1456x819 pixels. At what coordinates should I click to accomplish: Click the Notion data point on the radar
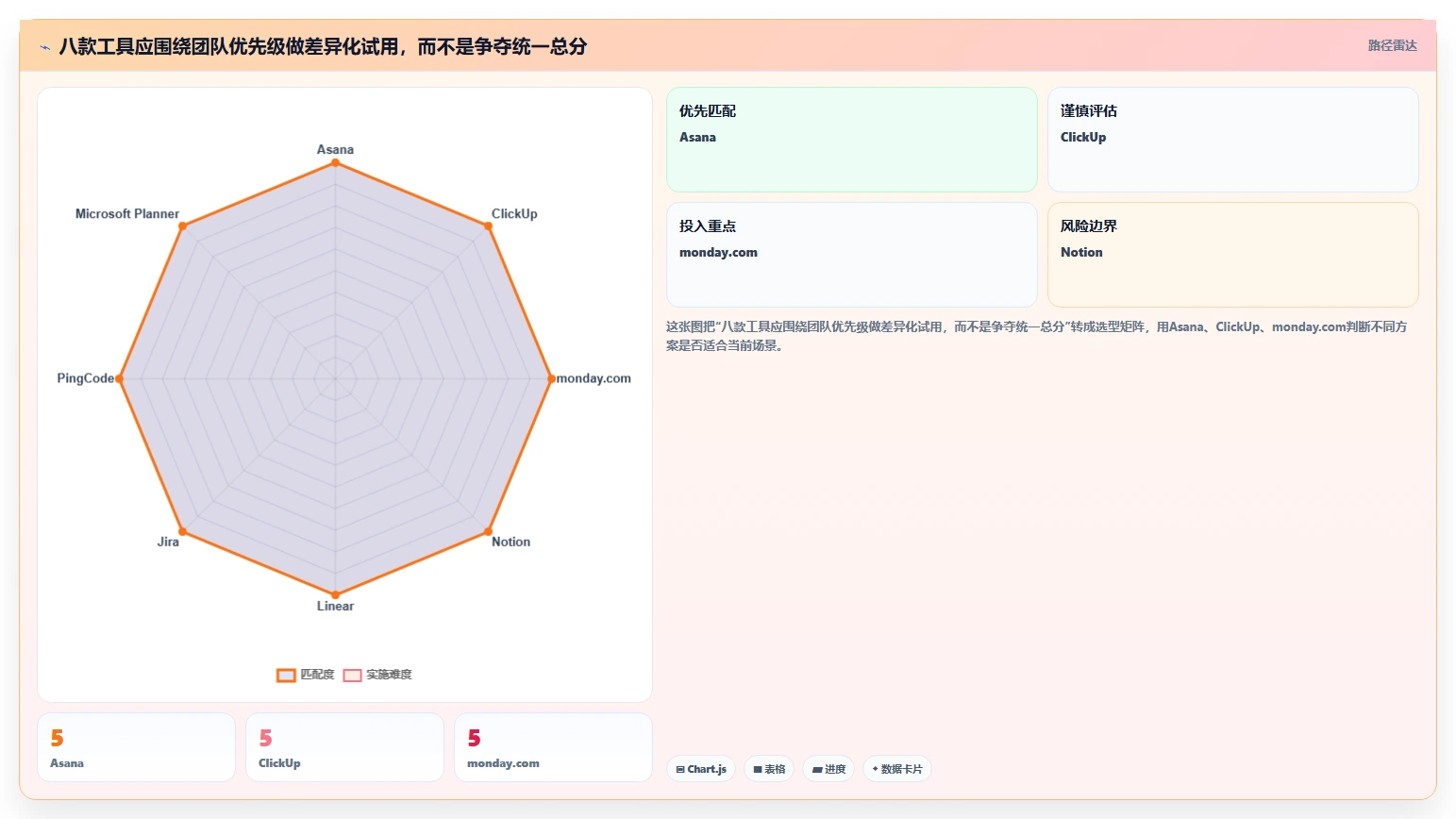(488, 531)
